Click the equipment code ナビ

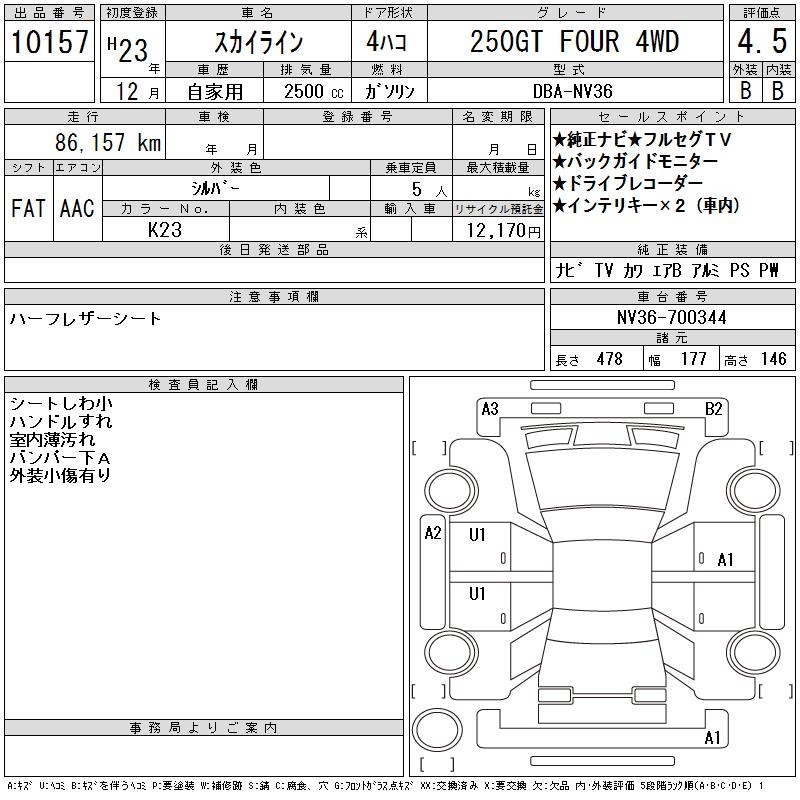[x=569, y=270]
